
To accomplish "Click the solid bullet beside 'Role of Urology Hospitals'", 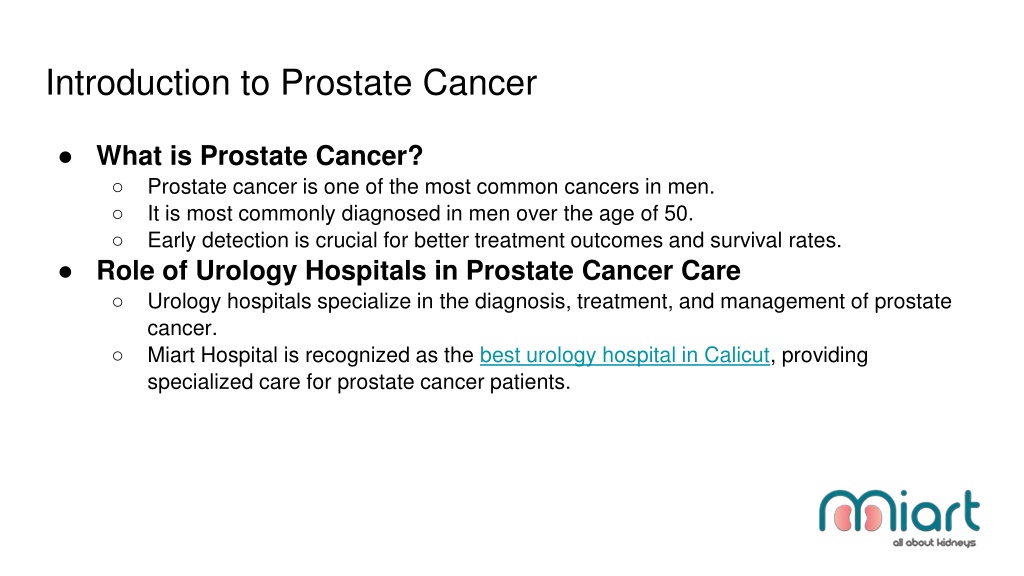I will (x=65, y=272).
